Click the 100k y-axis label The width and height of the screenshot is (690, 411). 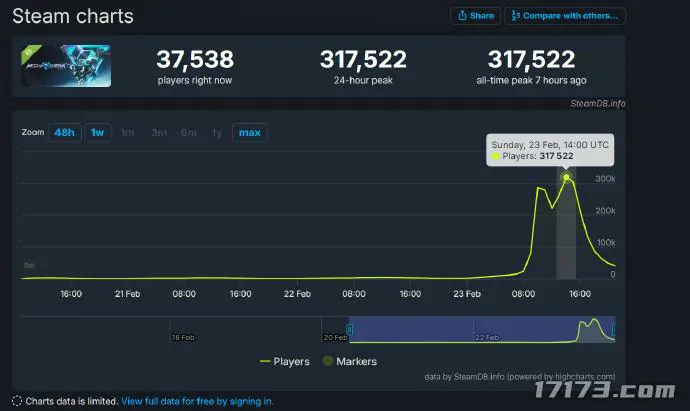click(x=606, y=243)
